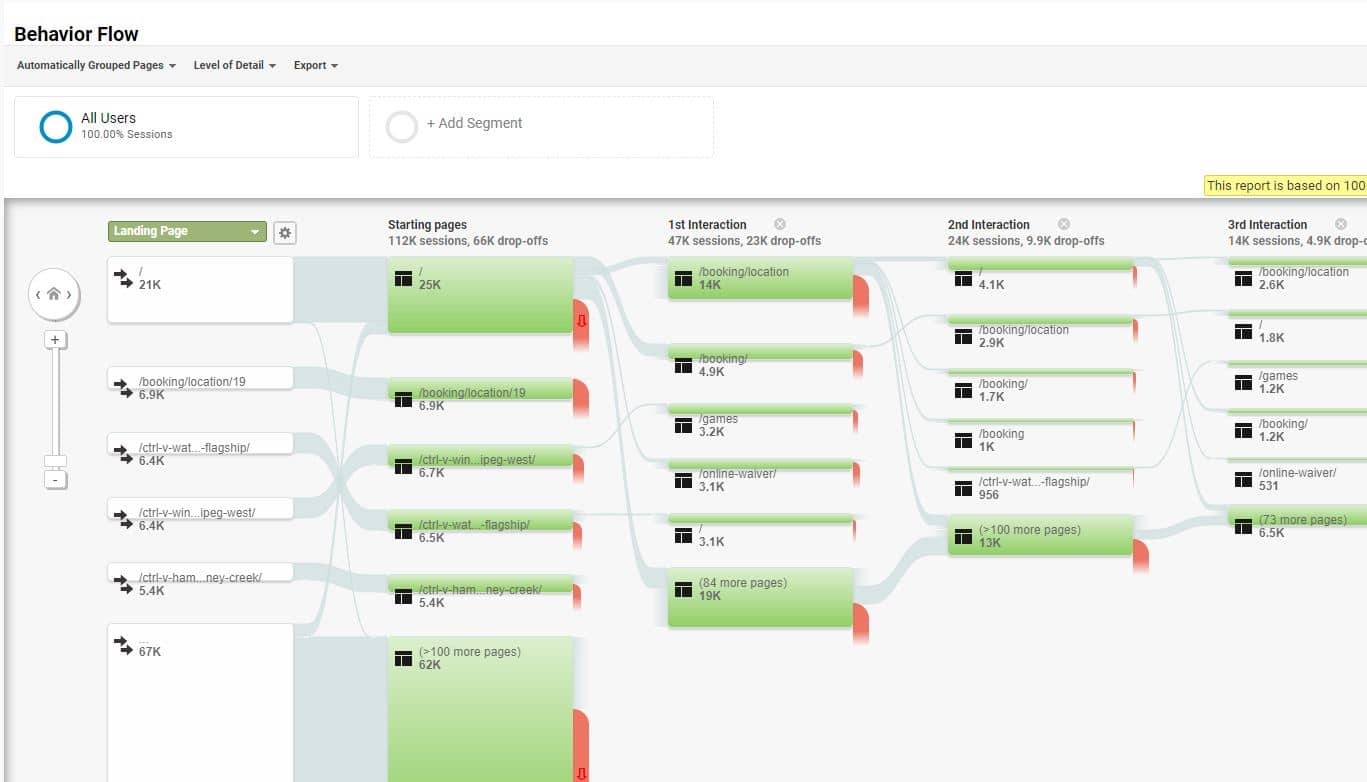
Task: Click the home navigation icon
Action: click(54, 294)
